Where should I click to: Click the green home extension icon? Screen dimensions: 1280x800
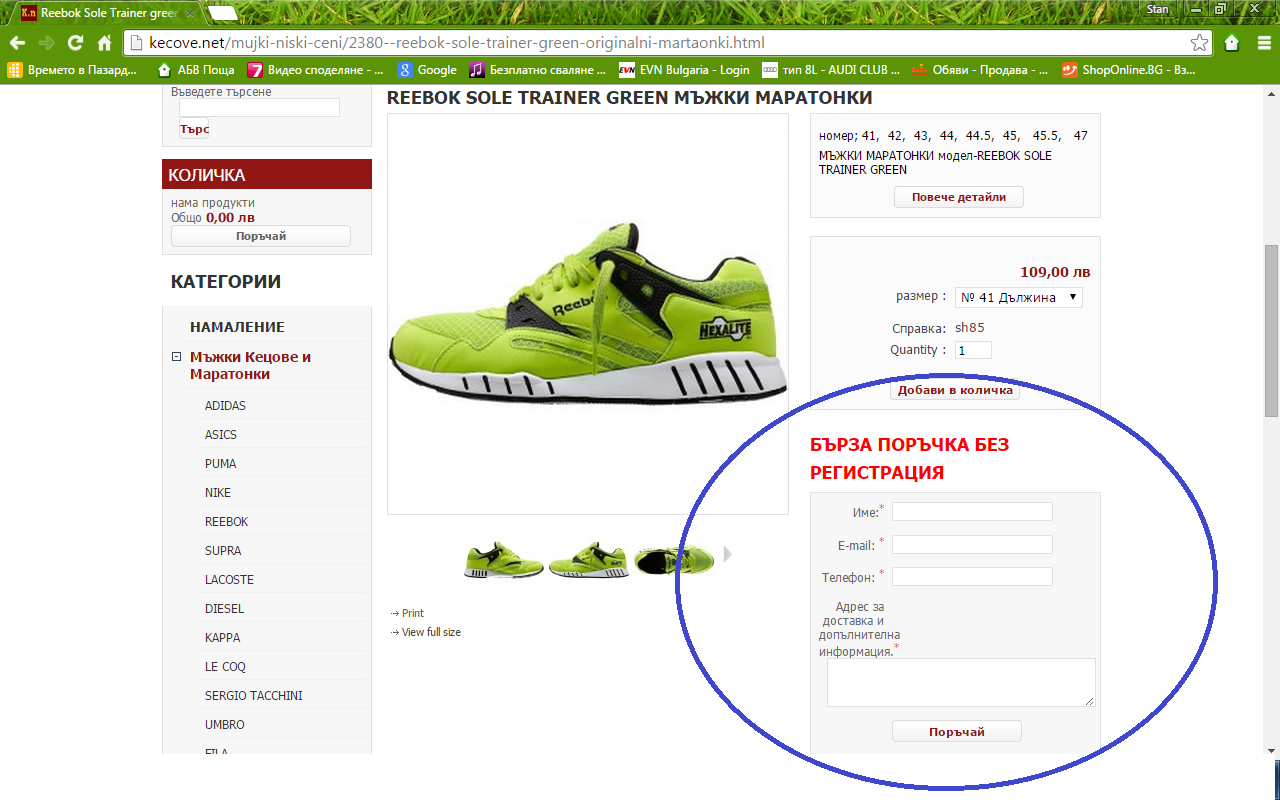[x=1232, y=43]
